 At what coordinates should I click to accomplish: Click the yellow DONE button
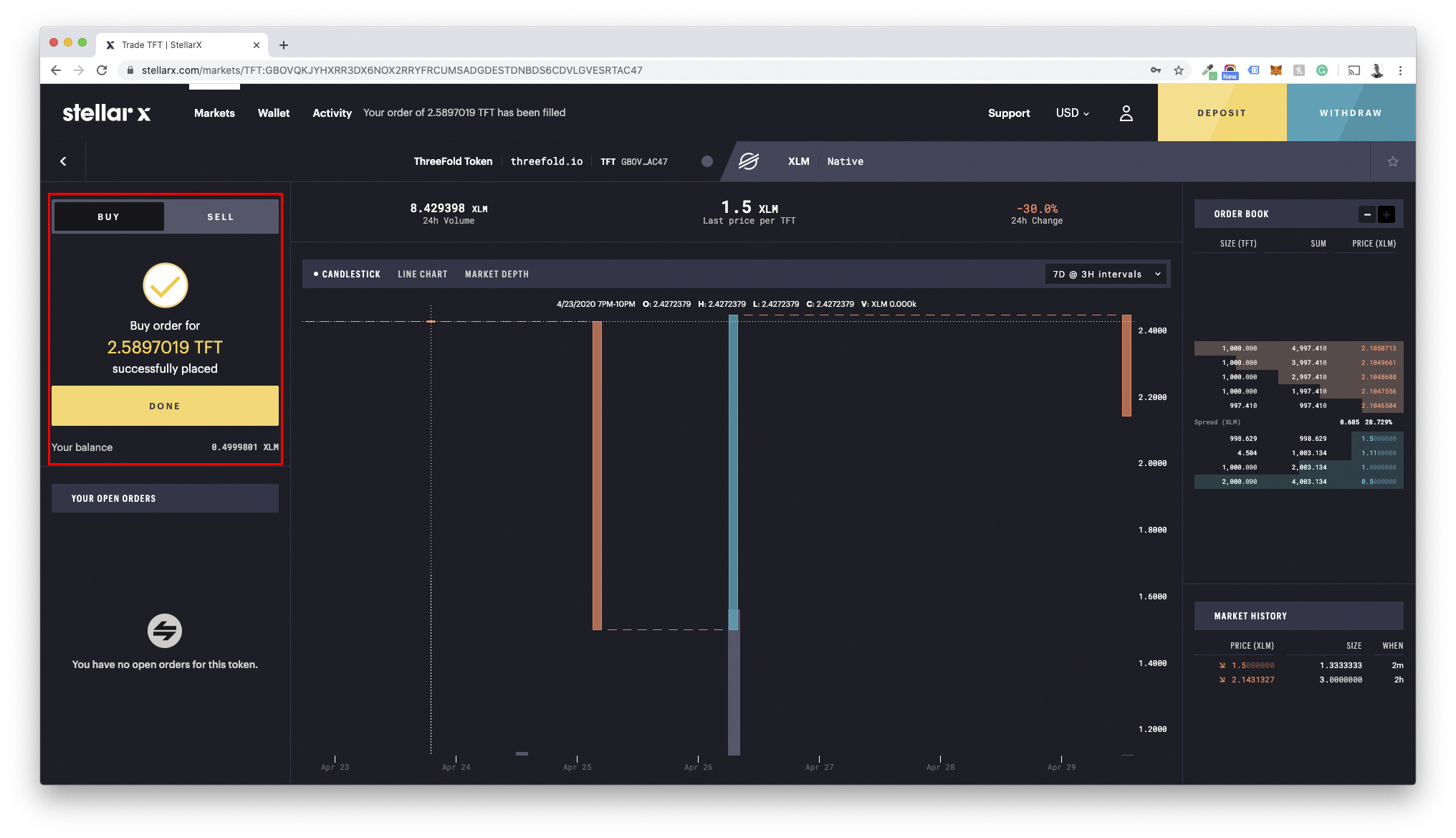click(x=165, y=406)
